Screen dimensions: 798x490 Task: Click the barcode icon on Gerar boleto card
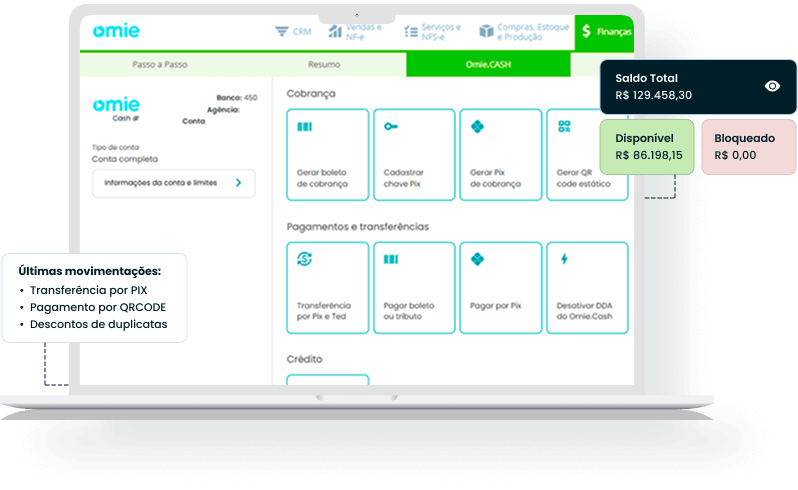pyautogui.click(x=304, y=127)
